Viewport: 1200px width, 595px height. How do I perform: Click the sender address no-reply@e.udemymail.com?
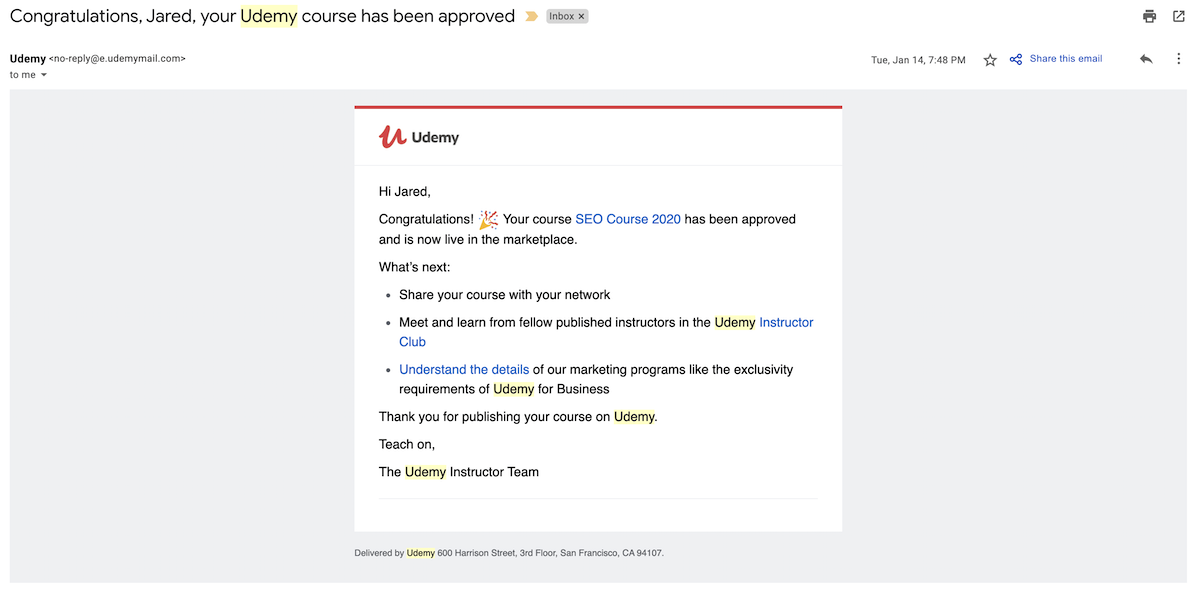(x=117, y=59)
